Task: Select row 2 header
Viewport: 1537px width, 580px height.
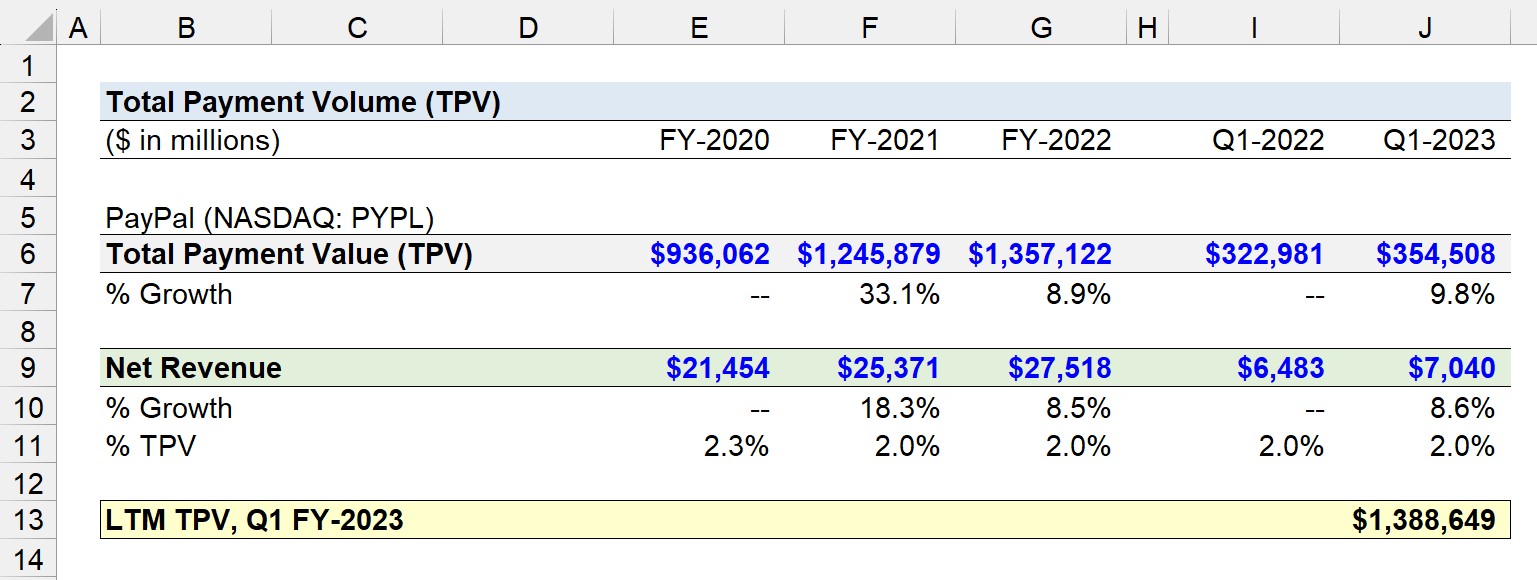Action: (28, 102)
